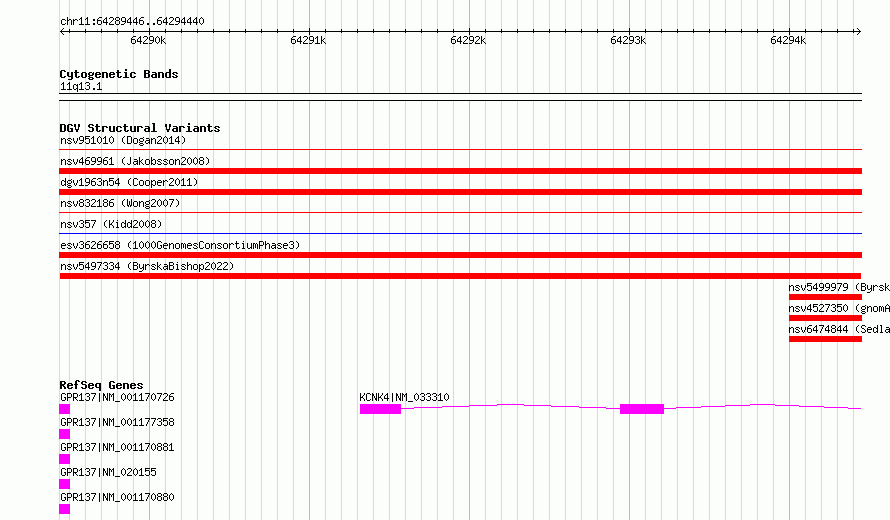Click the chr11:64289446..64294440 coordinates label
The image size is (890, 520).
132,21
